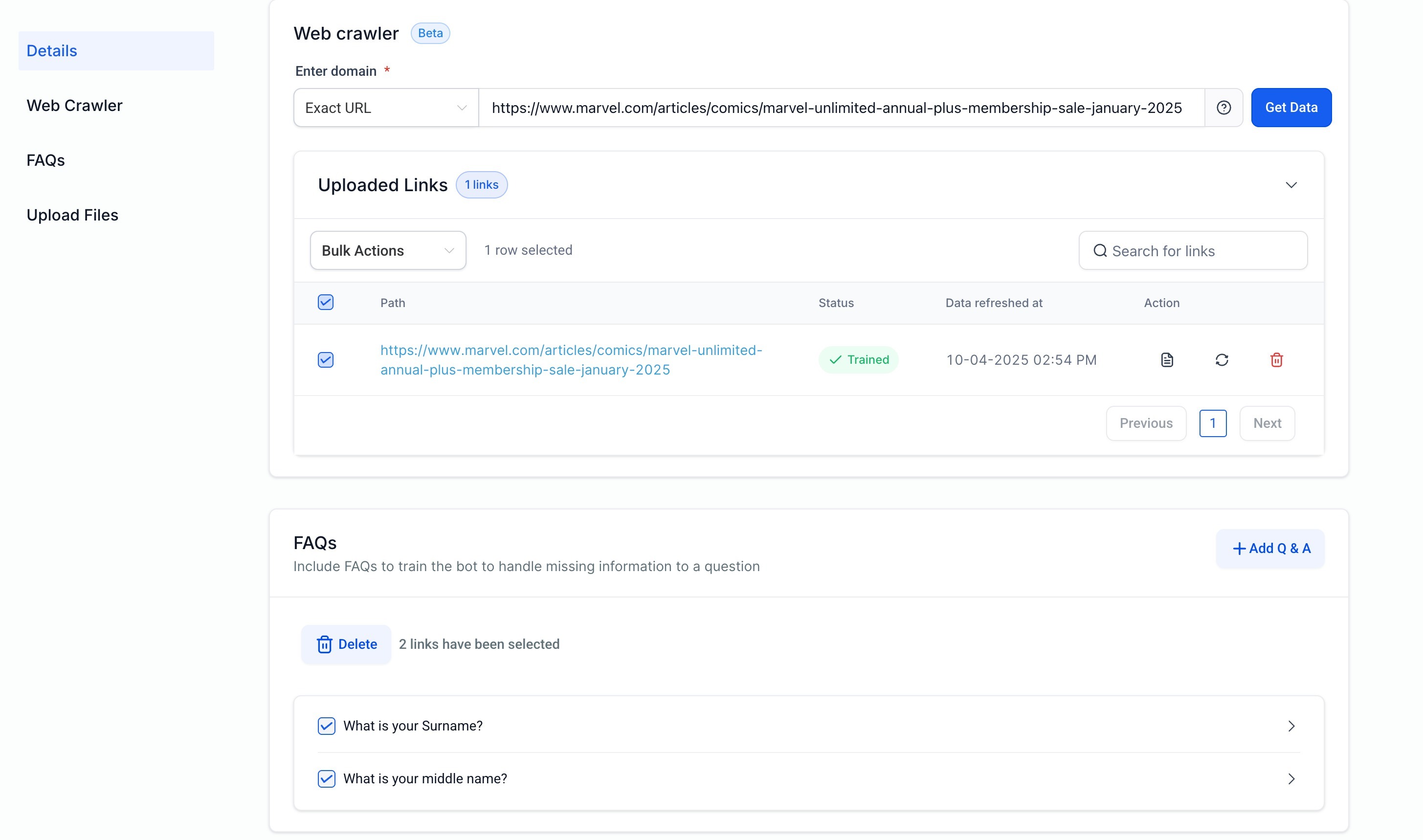Click Delete for selected FAQs

pos(346,644)
